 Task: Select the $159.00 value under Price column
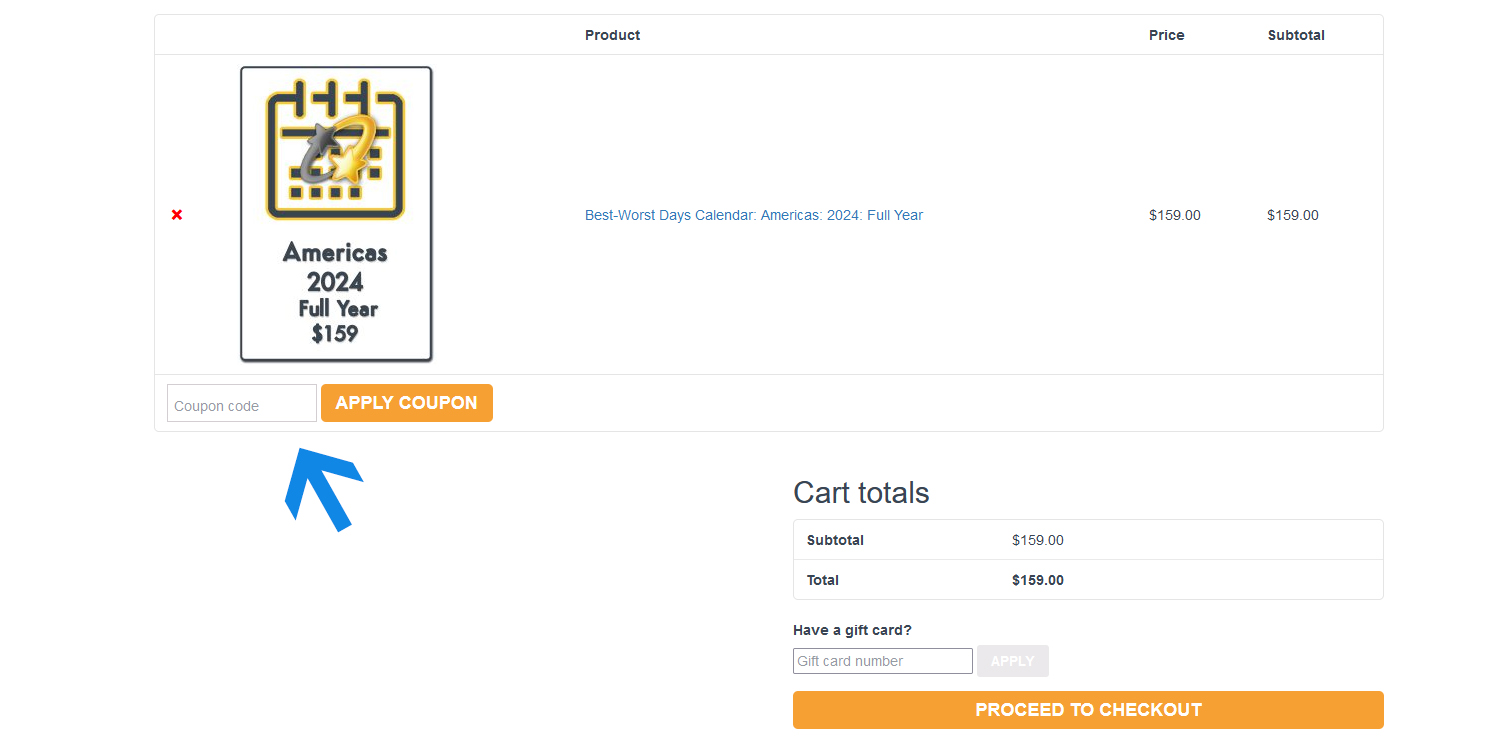[x=1175, y=215]
